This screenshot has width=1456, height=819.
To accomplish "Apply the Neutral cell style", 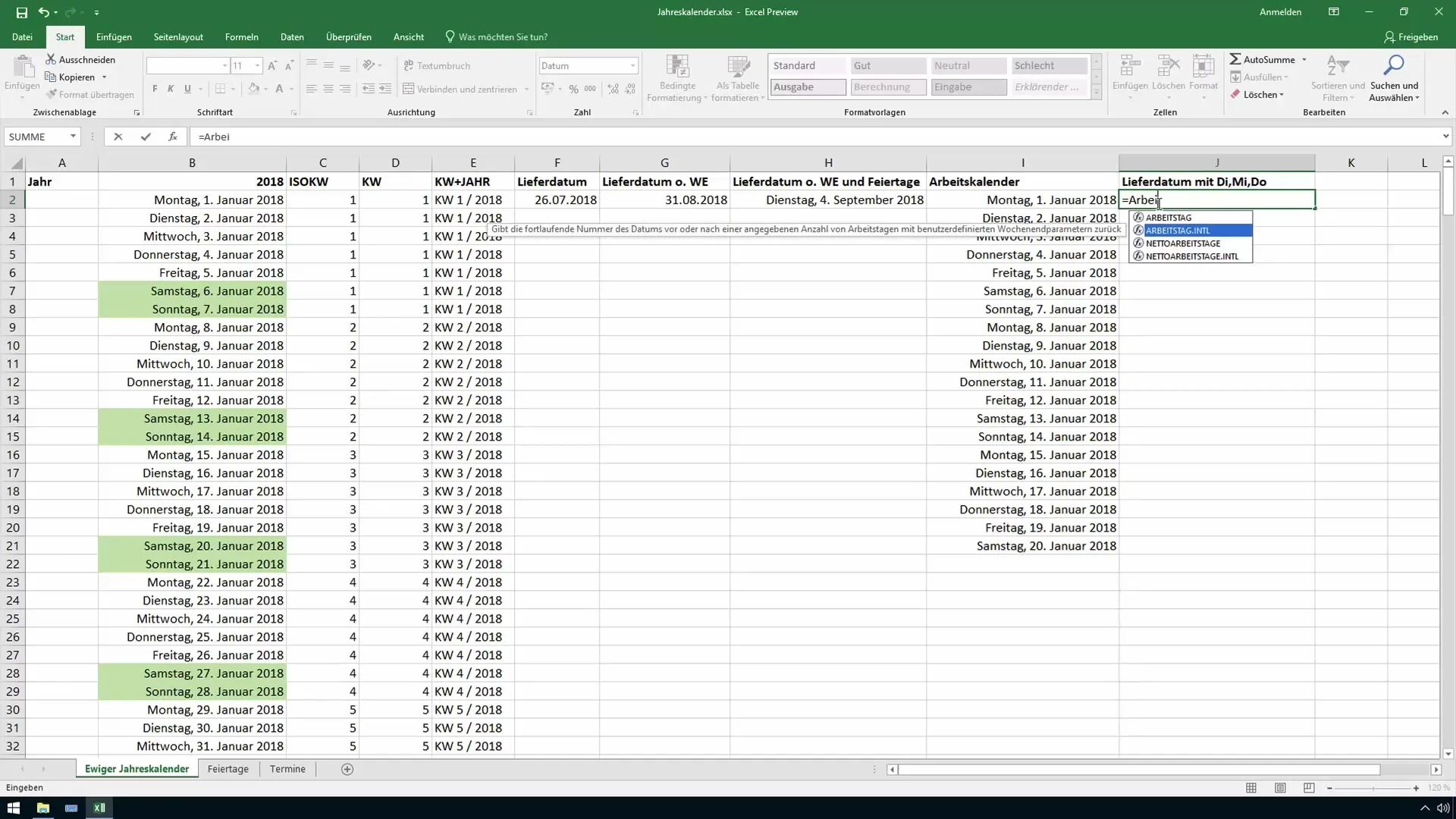I will tap(968, 66).
